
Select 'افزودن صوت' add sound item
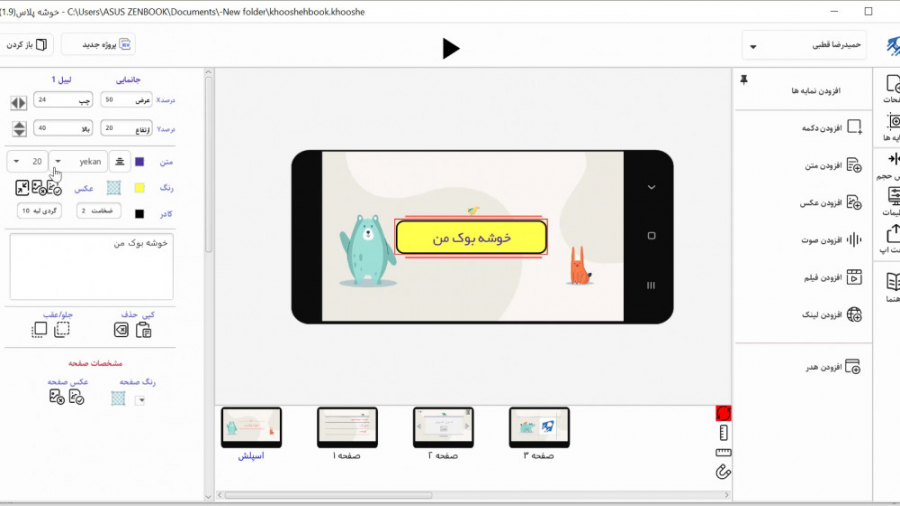[x=831, y=240]
